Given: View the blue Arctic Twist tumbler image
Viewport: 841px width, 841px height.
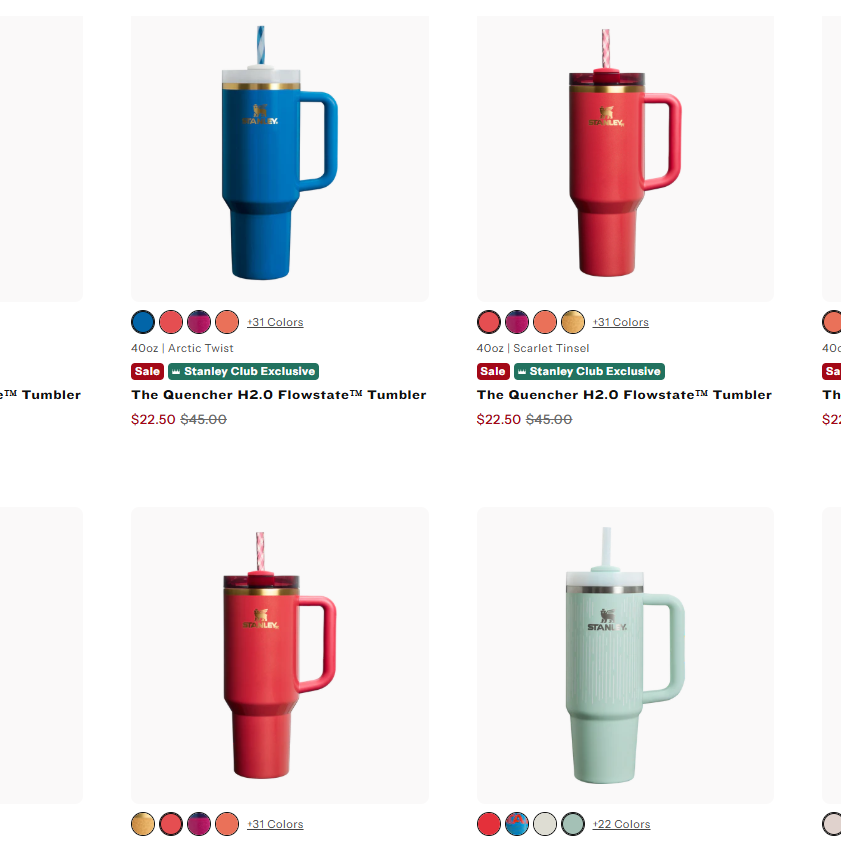Looking at the screenshot, I should pyautogui.click(x=279, y=159).
